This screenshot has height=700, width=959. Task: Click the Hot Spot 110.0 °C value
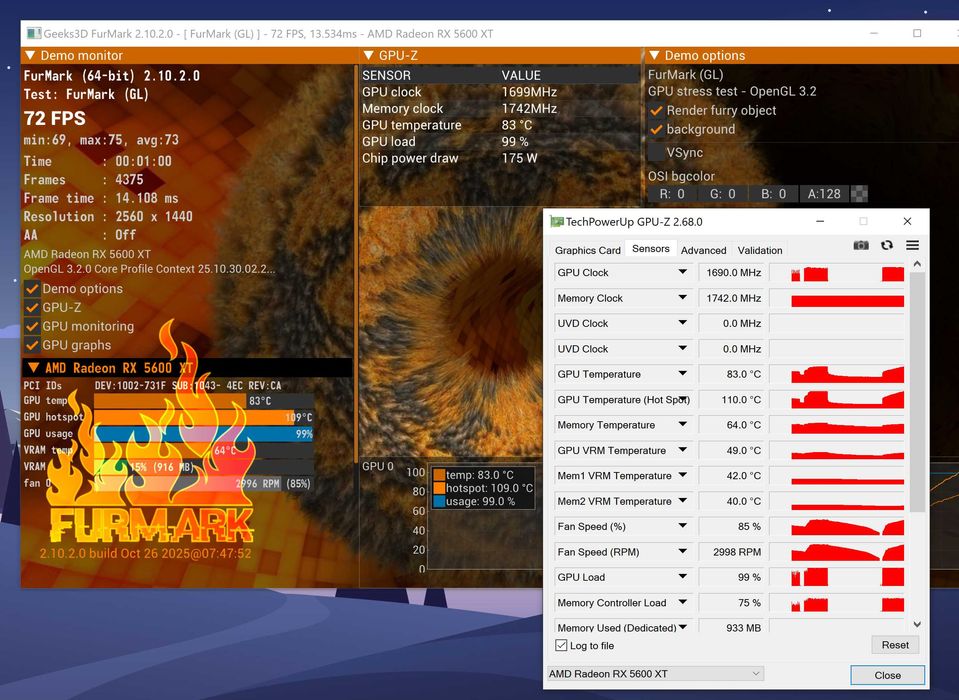tap(731, 400)
